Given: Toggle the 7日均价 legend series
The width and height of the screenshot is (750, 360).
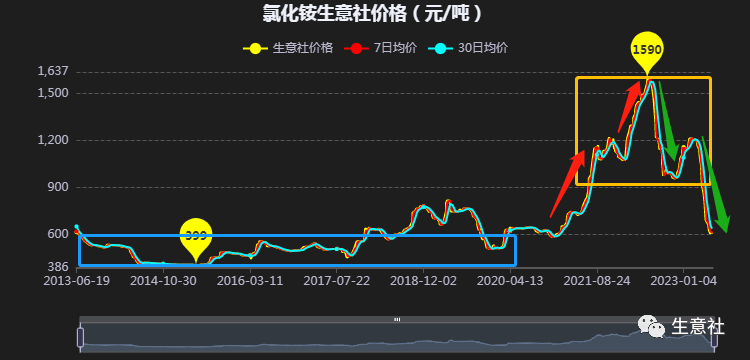Looking at the screenshot, I should (x=381, y=48).
